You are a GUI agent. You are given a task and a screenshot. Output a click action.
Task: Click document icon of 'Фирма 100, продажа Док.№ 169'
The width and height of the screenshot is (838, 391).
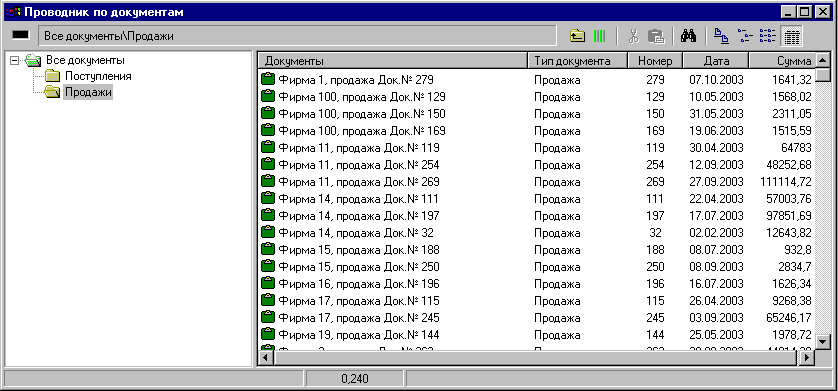[x=268, y=130]
